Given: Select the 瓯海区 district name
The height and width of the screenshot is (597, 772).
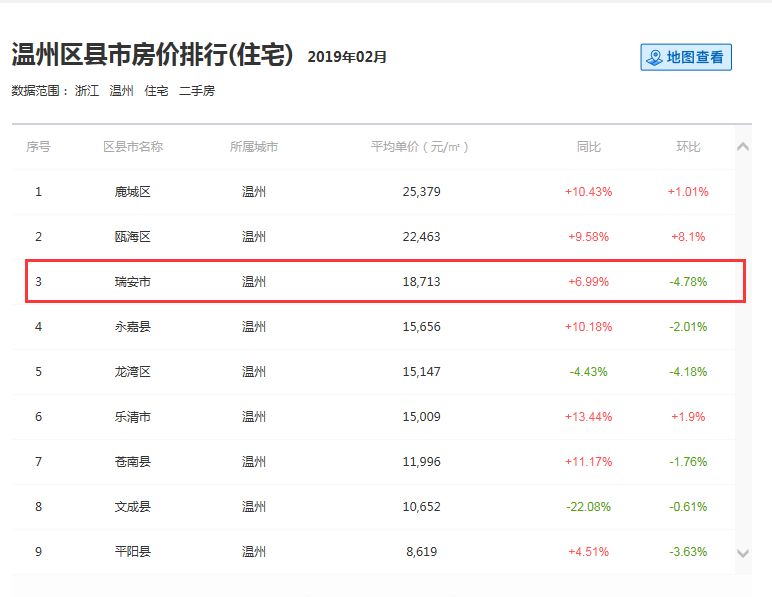Looking at the screenshot, I should click(x=132, y=237).
